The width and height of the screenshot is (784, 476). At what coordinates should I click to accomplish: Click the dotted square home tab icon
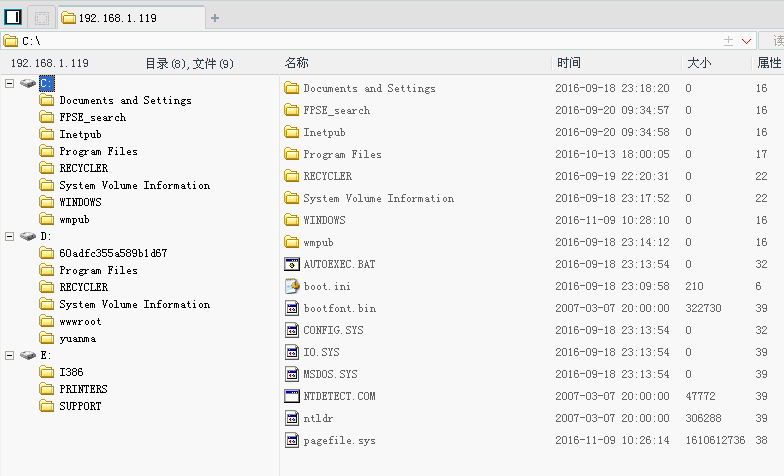pyautogui.click(x=42, y=18)
